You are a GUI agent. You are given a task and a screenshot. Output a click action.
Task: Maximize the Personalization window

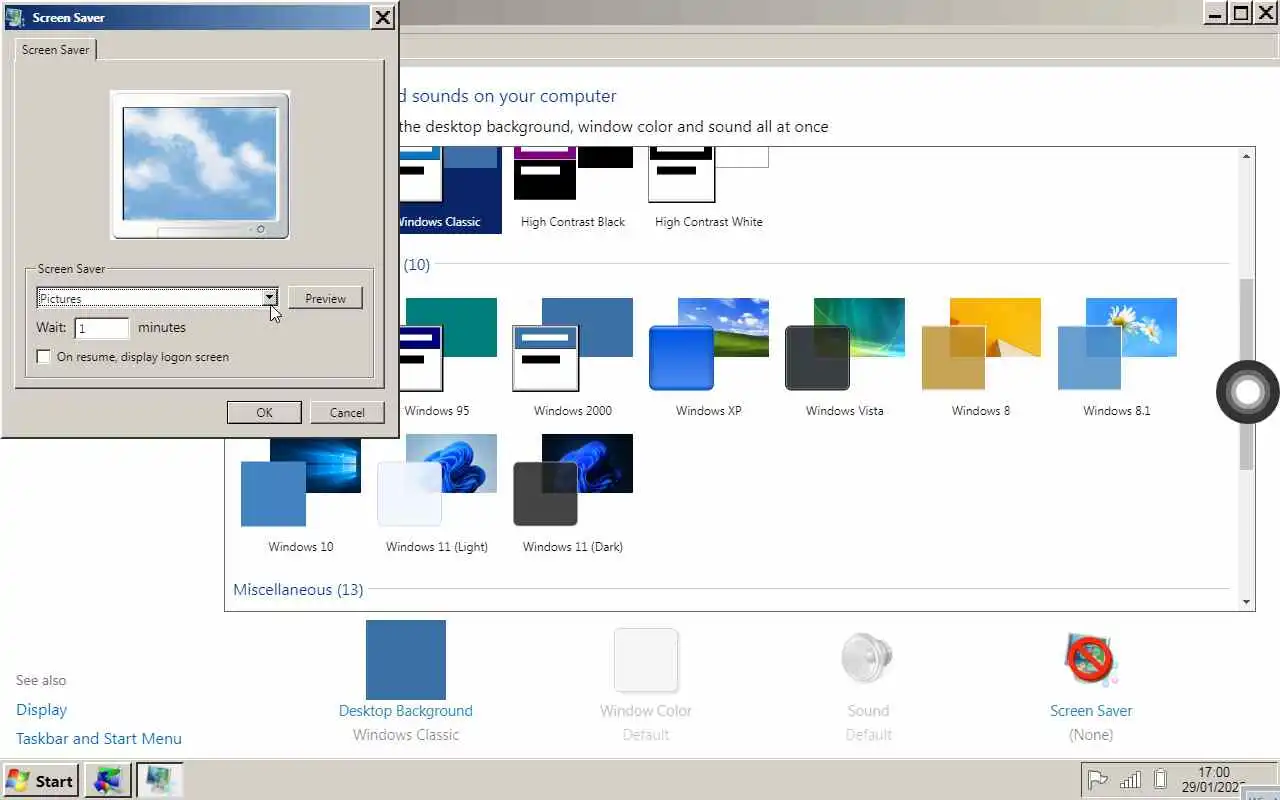tap(1240, 13)
